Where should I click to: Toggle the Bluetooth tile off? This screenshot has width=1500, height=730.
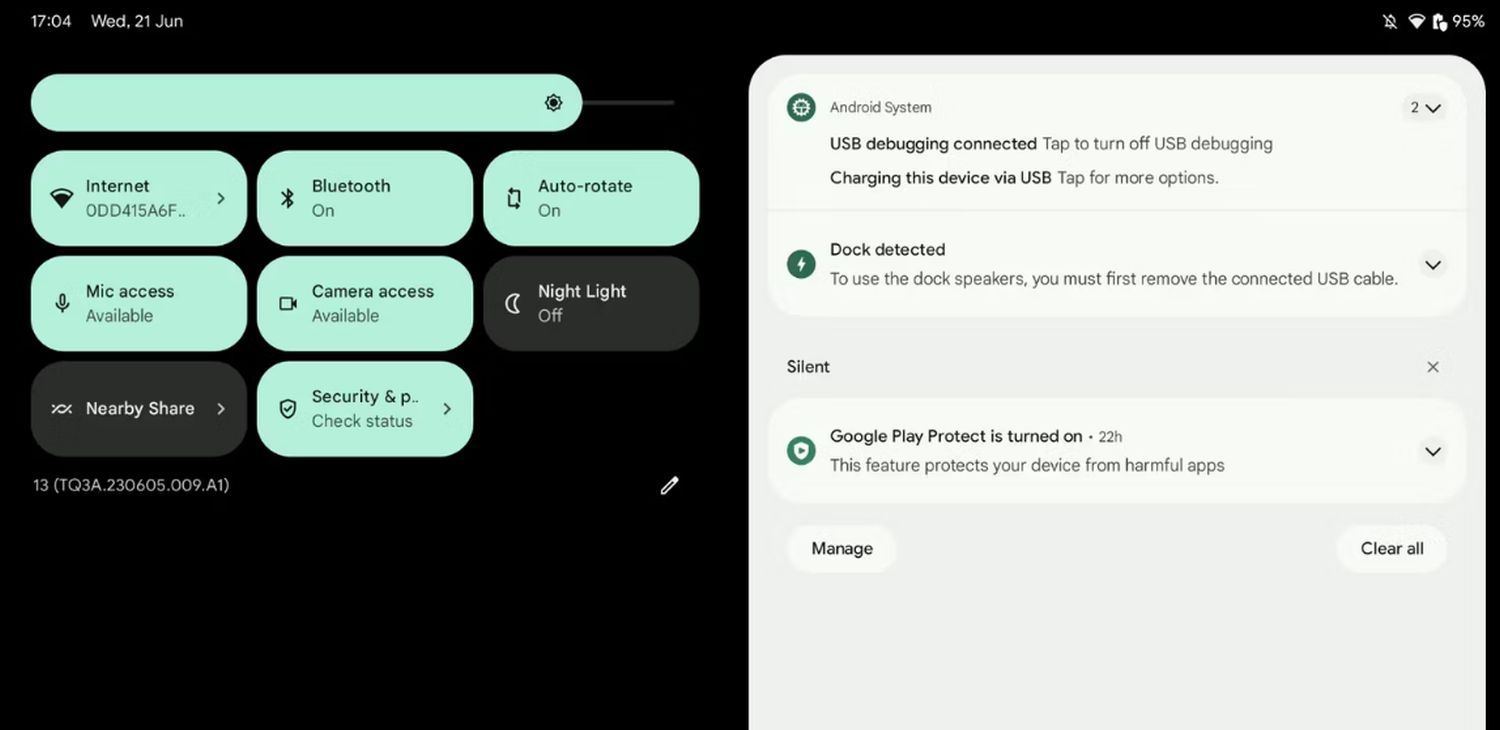[x=364, y=198]
